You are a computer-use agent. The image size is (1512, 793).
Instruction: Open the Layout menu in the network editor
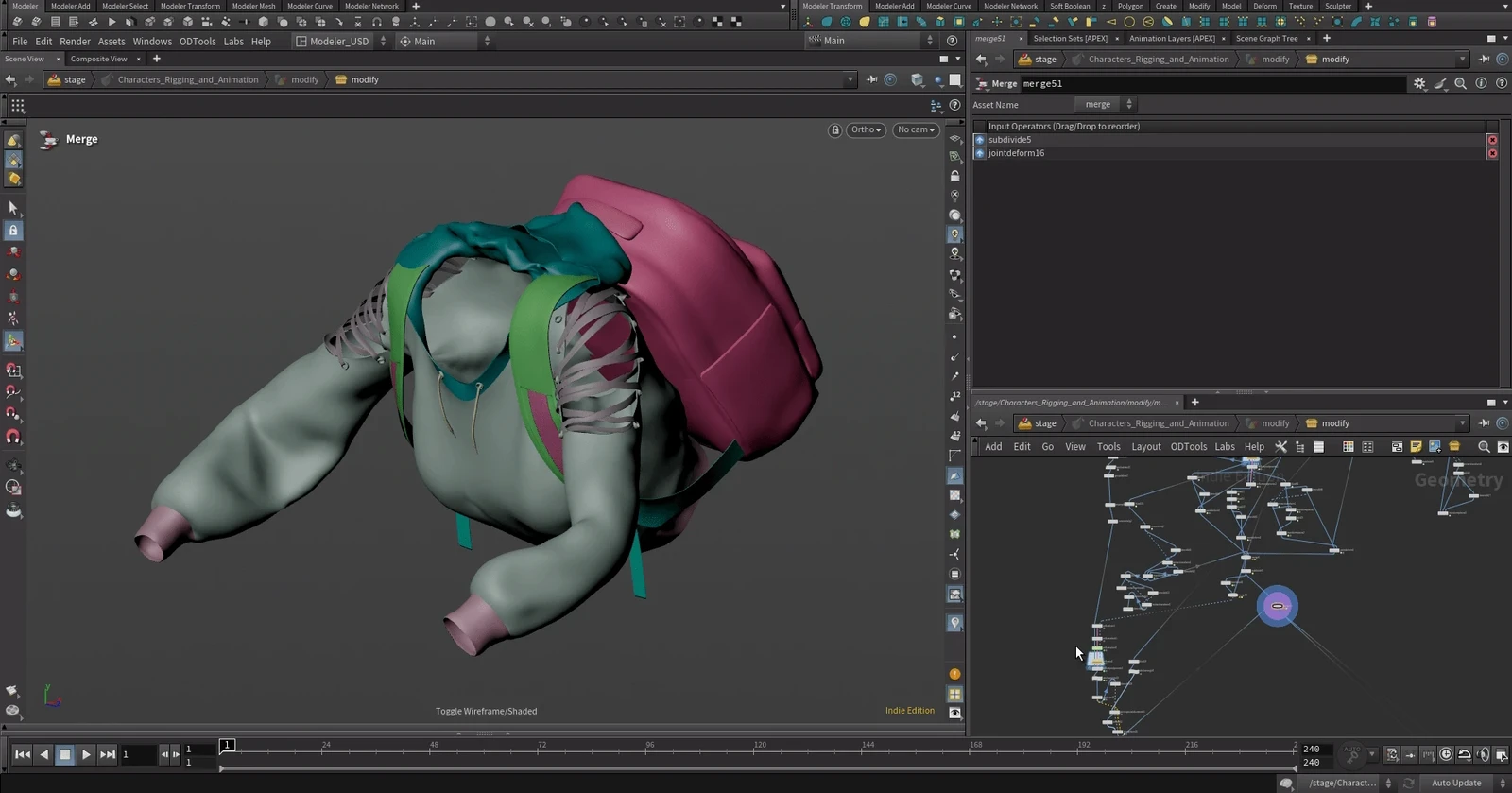point(1146,447)
